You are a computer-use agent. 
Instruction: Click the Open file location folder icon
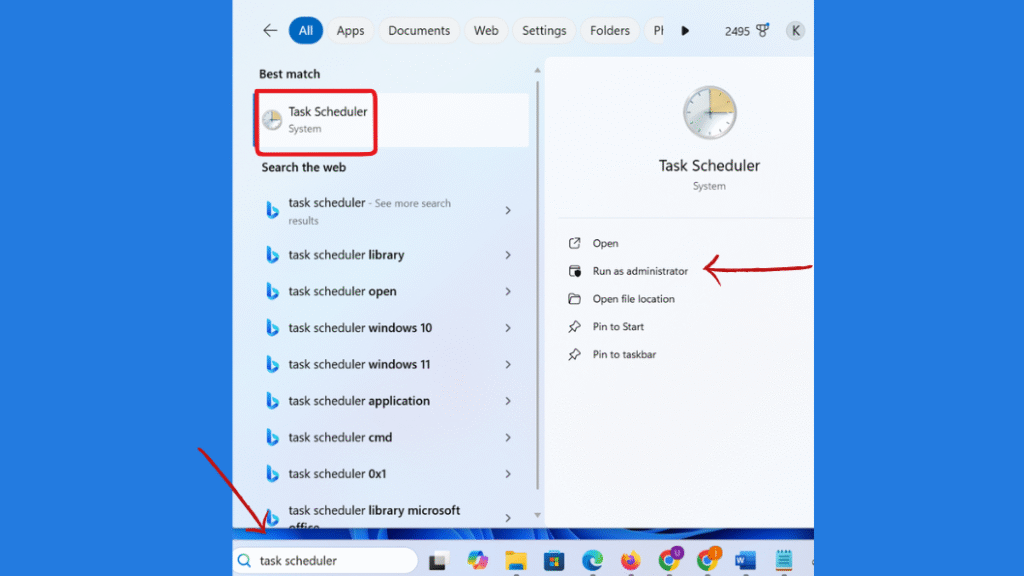(x=574, y=298)
